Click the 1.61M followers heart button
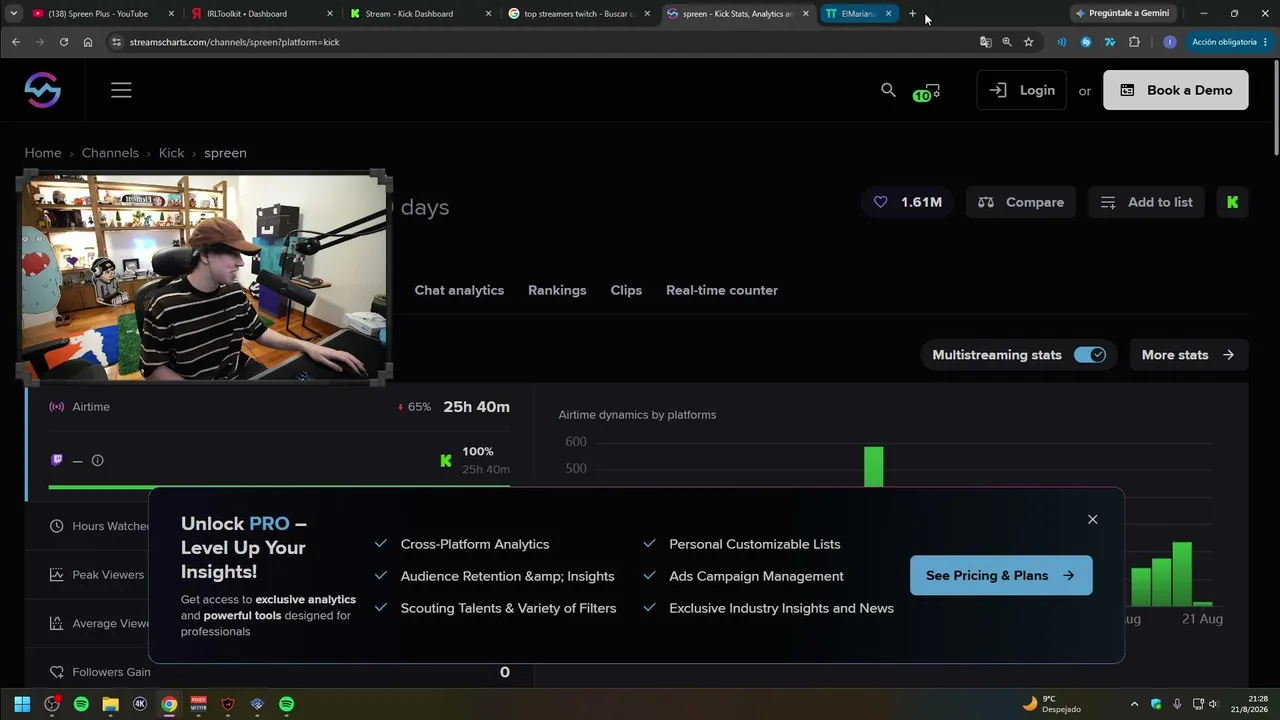The image size is (1280, 720). (x=907, y=202)
